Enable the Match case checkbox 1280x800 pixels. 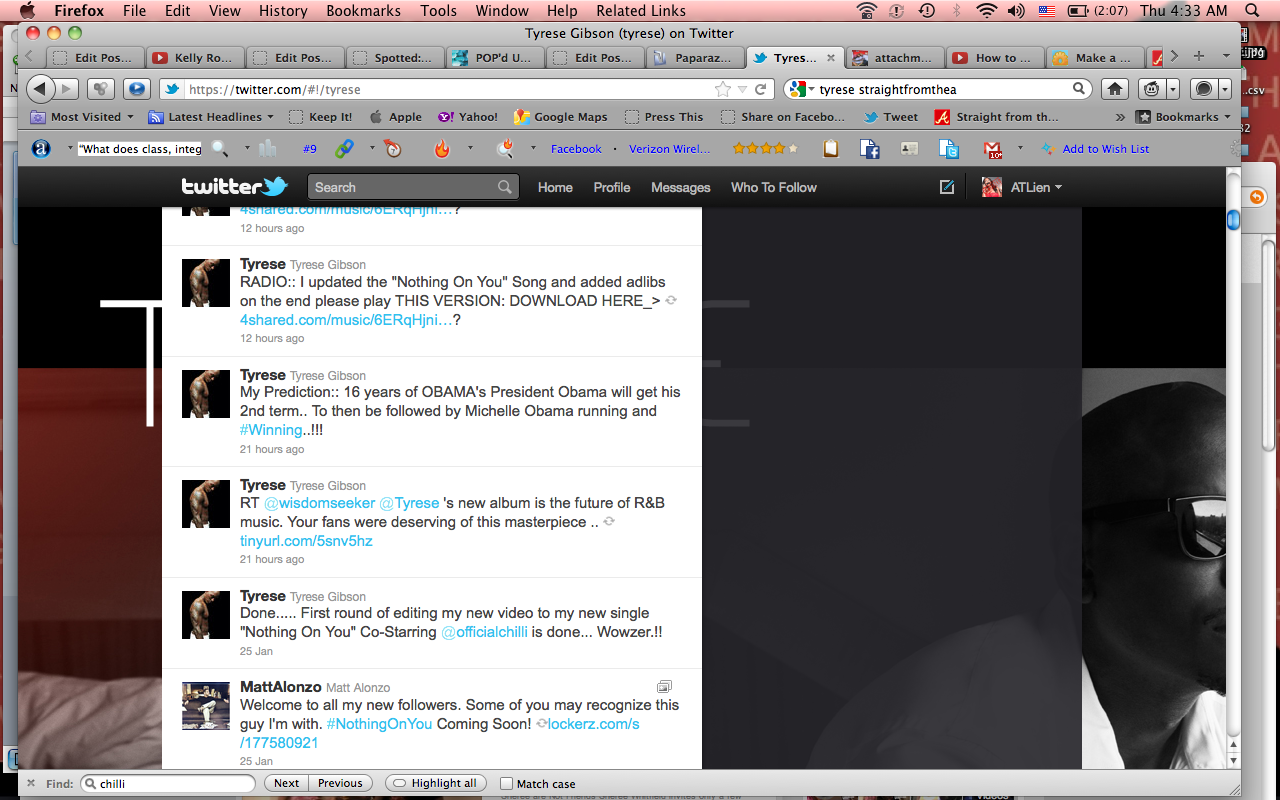[507, 784]
